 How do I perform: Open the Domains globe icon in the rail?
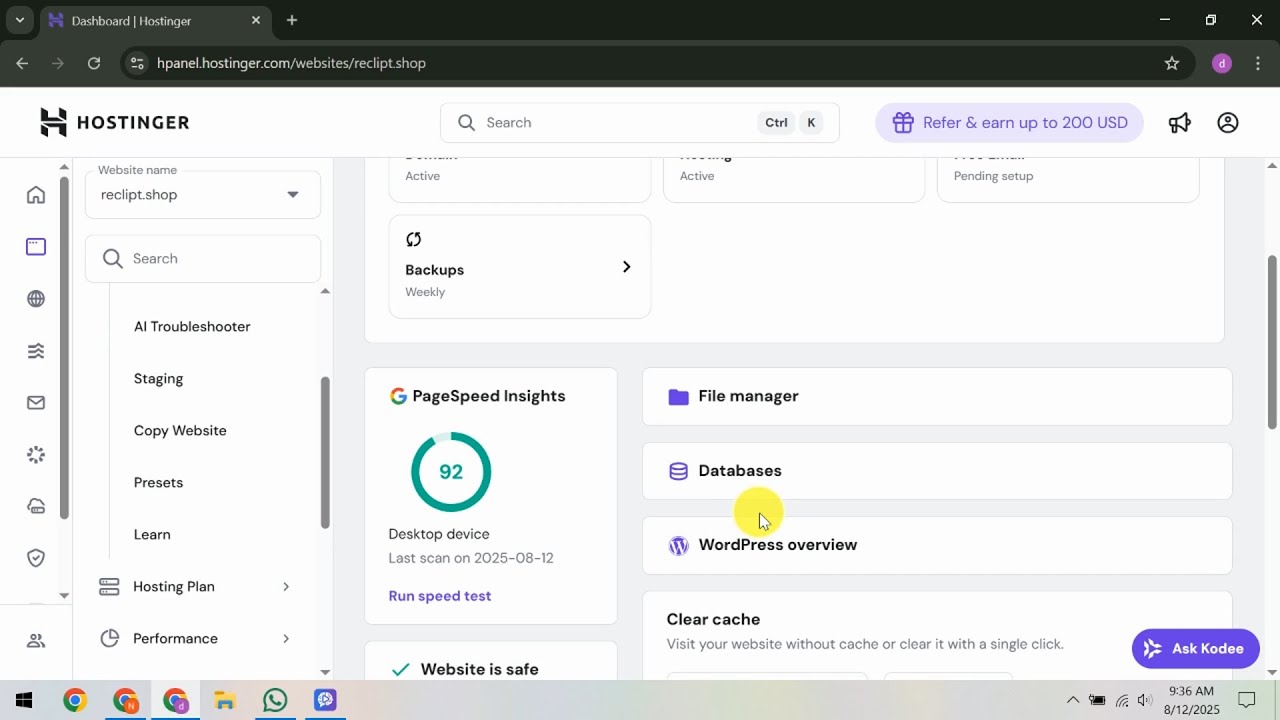click(x=36, y=299)
